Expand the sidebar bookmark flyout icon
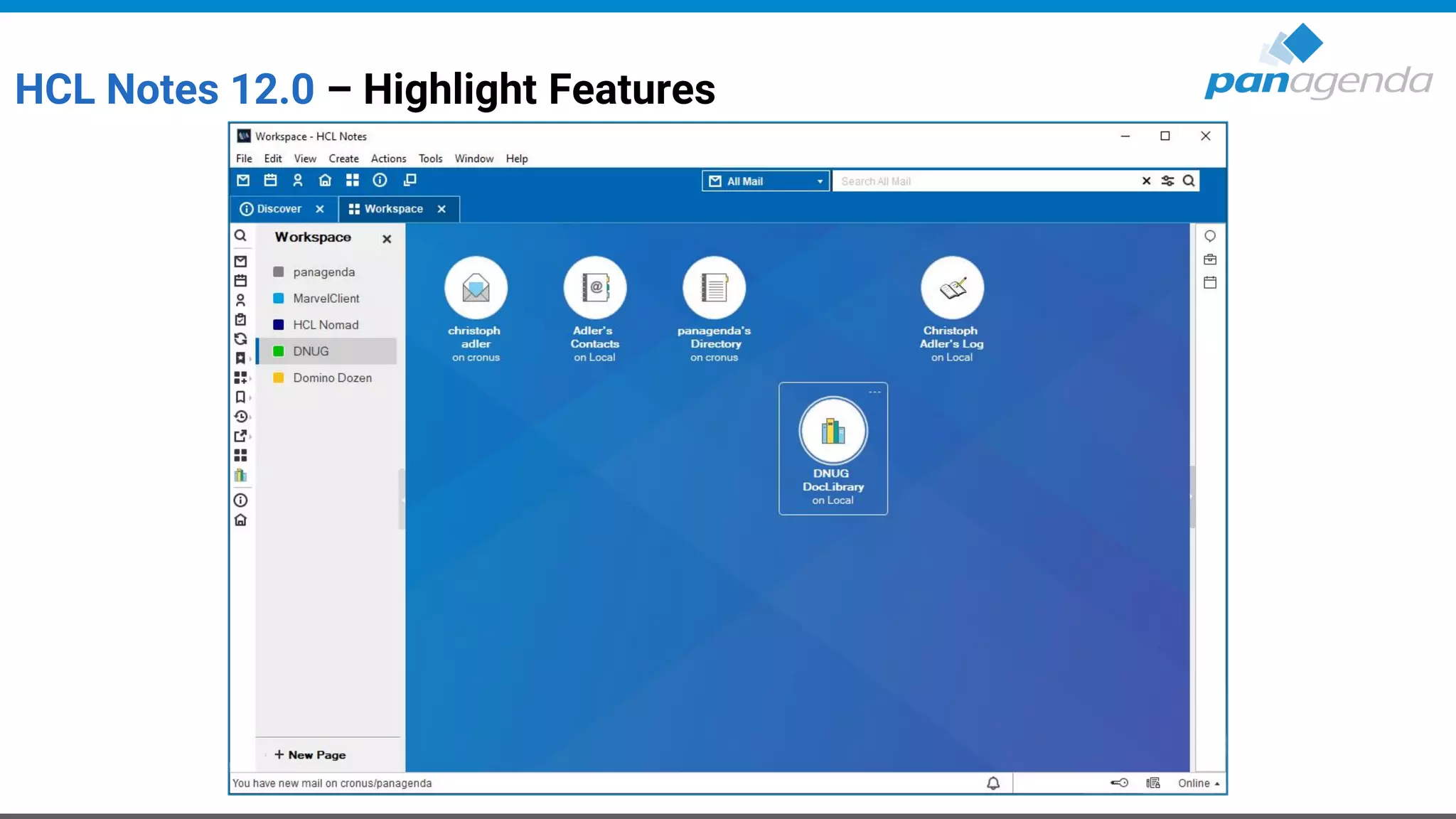1456x819 pixels. [x=241, y=397]
